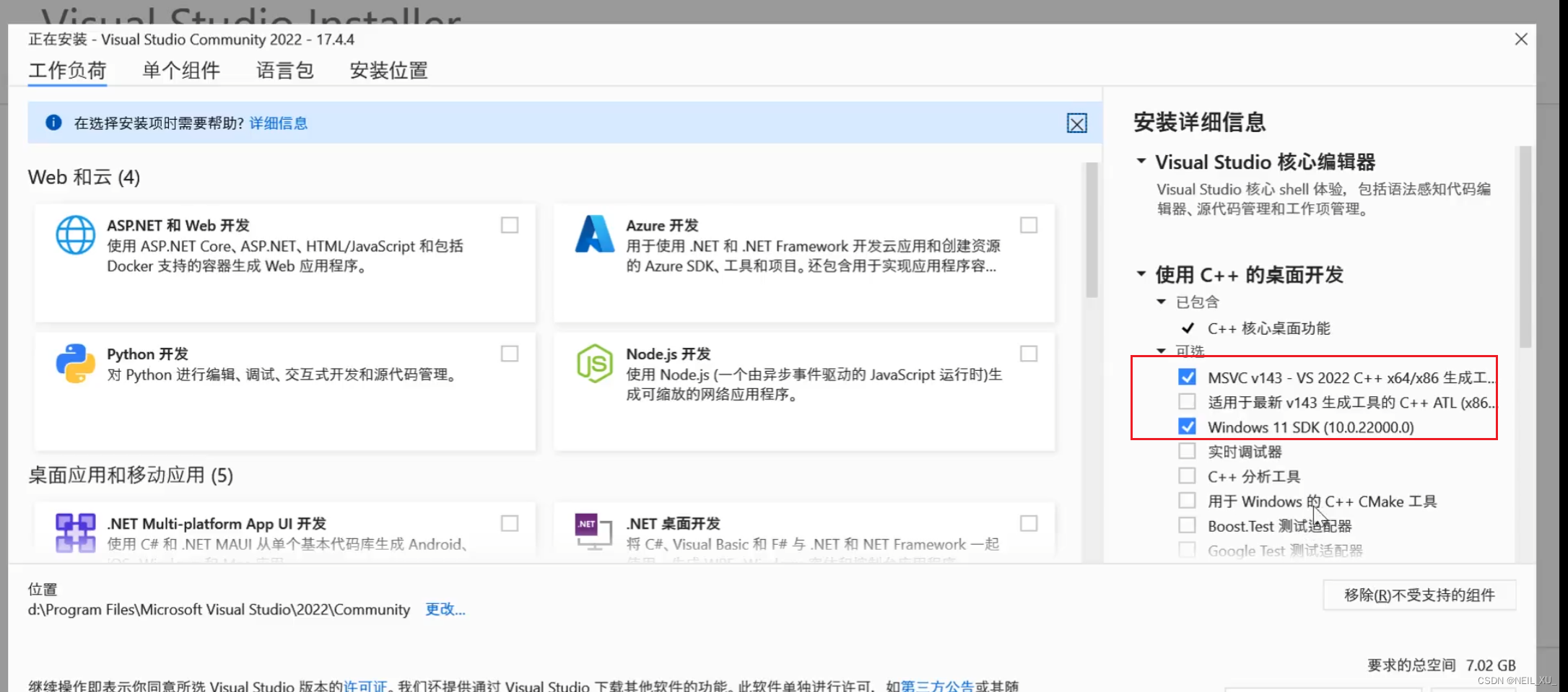Open the 许可证 license link

pyautogui.click(x=365, y=686)
